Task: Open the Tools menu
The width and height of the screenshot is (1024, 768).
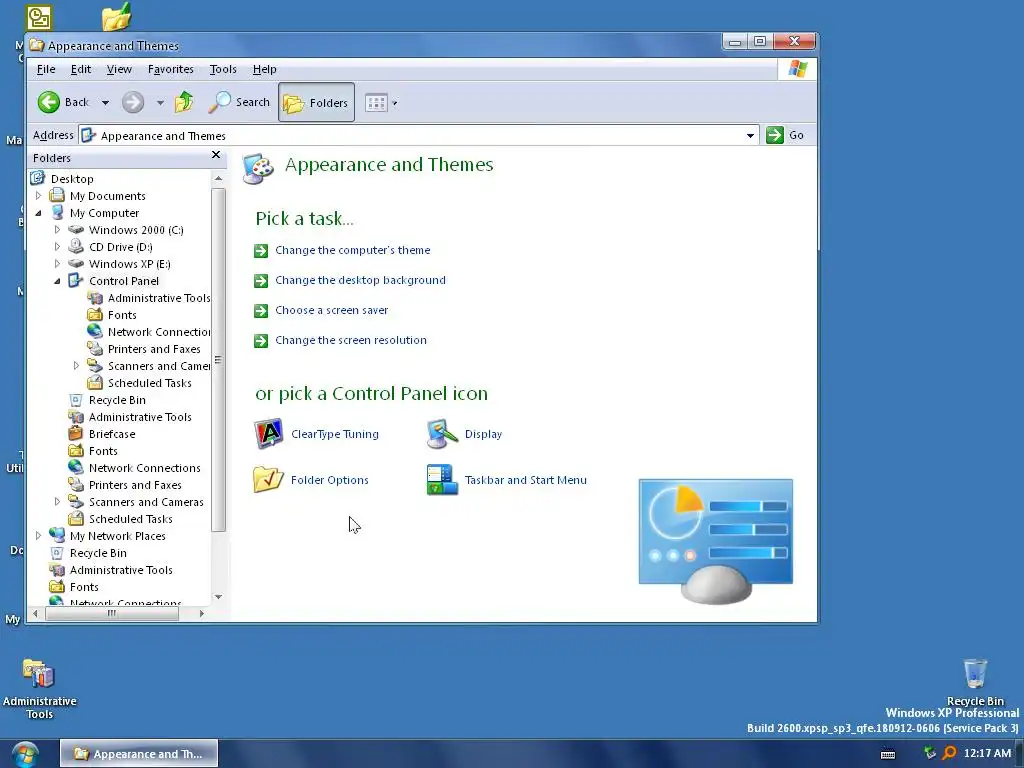Action: tap(223, 69)
